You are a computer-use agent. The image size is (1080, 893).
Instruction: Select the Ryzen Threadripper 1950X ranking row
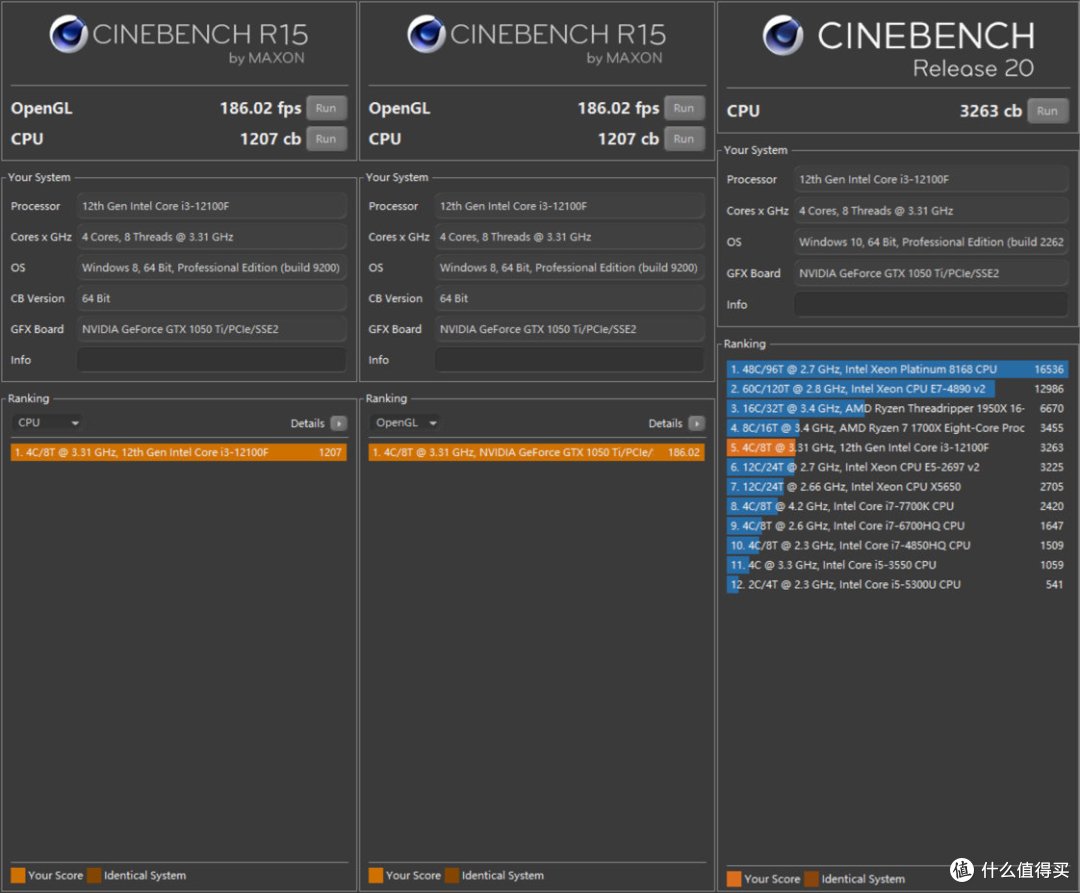tap(897, 408)
